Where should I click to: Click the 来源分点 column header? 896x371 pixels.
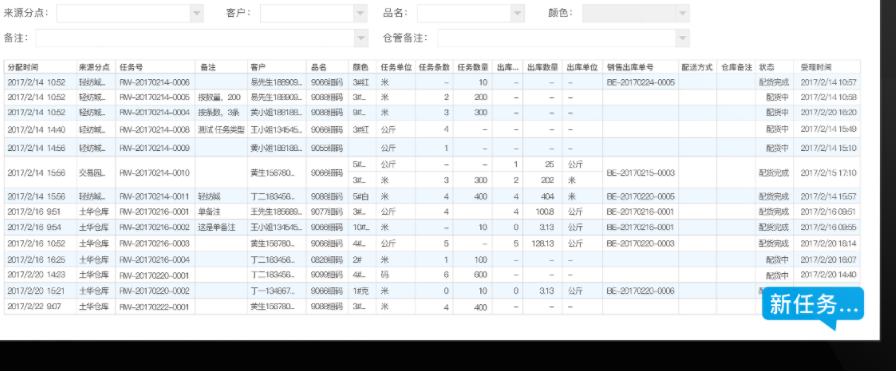pos(96,67)
